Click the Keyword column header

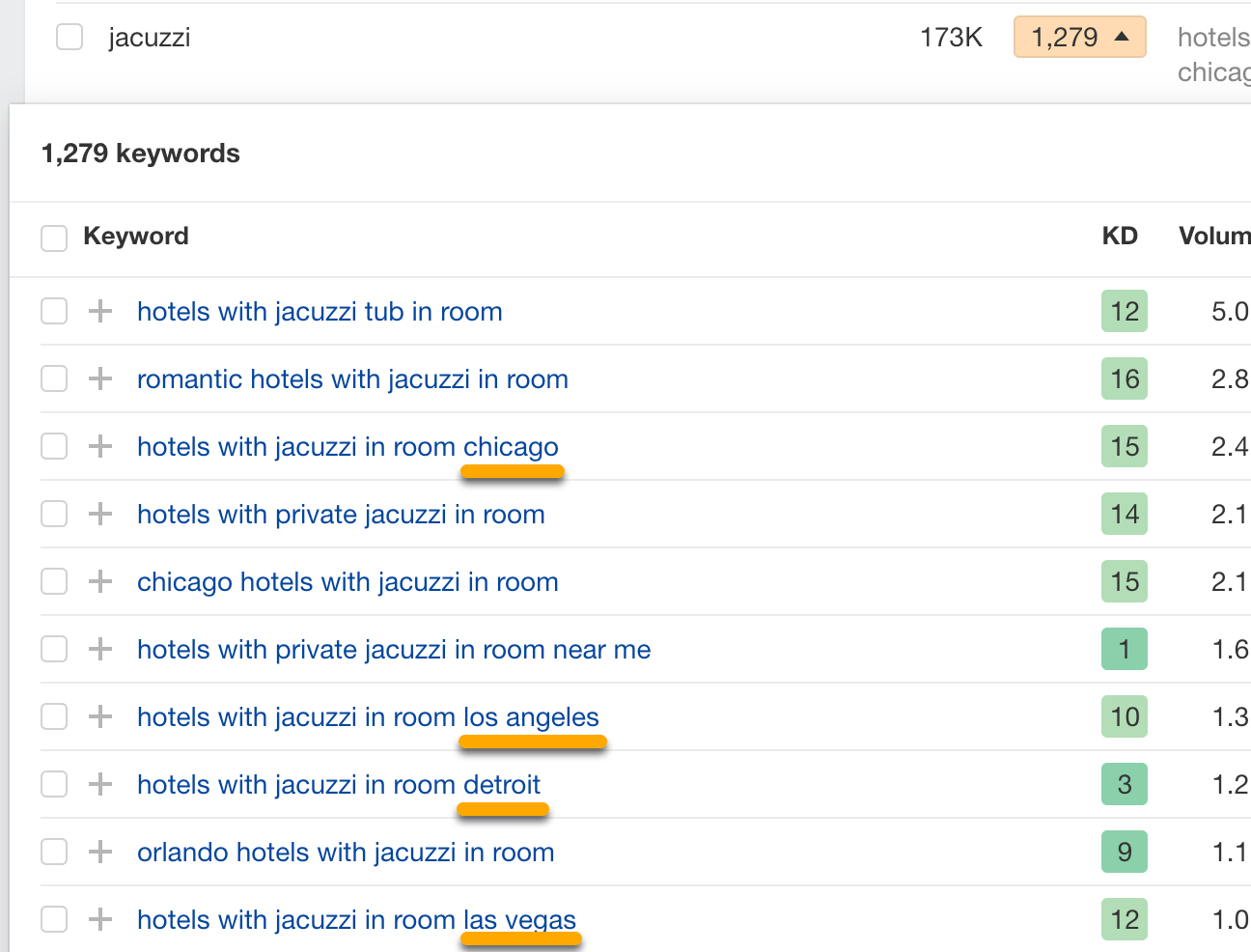click(x=135, y=237)
